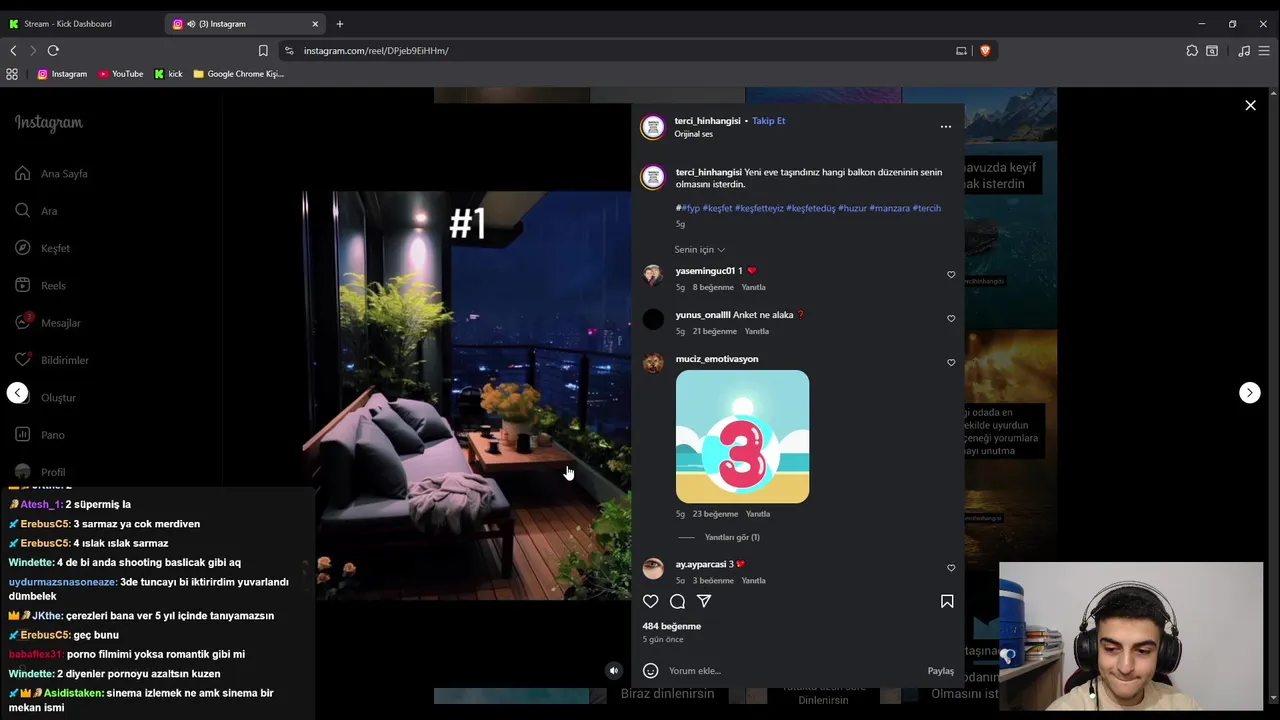
Task: Open terci_hinhangisi profile from header username
Action: click(x=707, y=121)
